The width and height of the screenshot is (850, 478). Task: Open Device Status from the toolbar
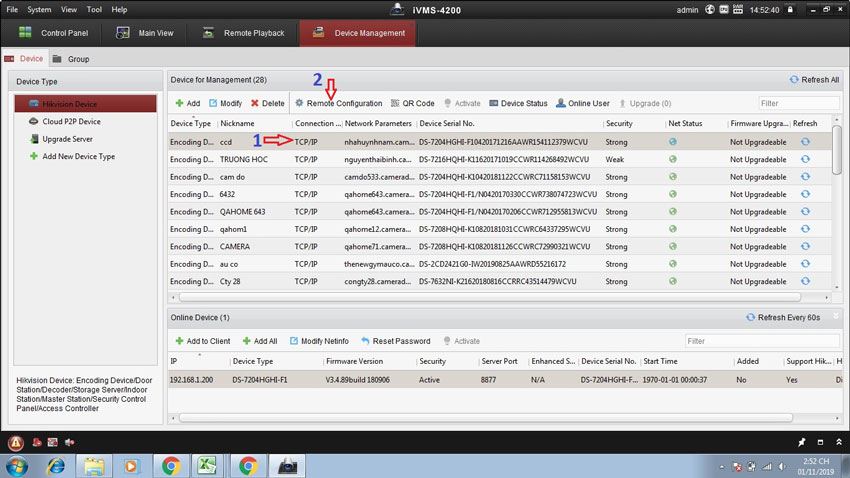coord(518,103)
